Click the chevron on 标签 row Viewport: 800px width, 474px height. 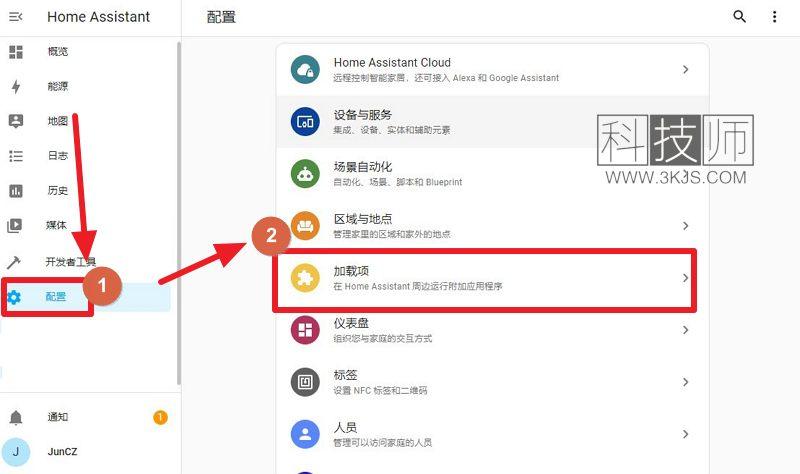[686, 382]
